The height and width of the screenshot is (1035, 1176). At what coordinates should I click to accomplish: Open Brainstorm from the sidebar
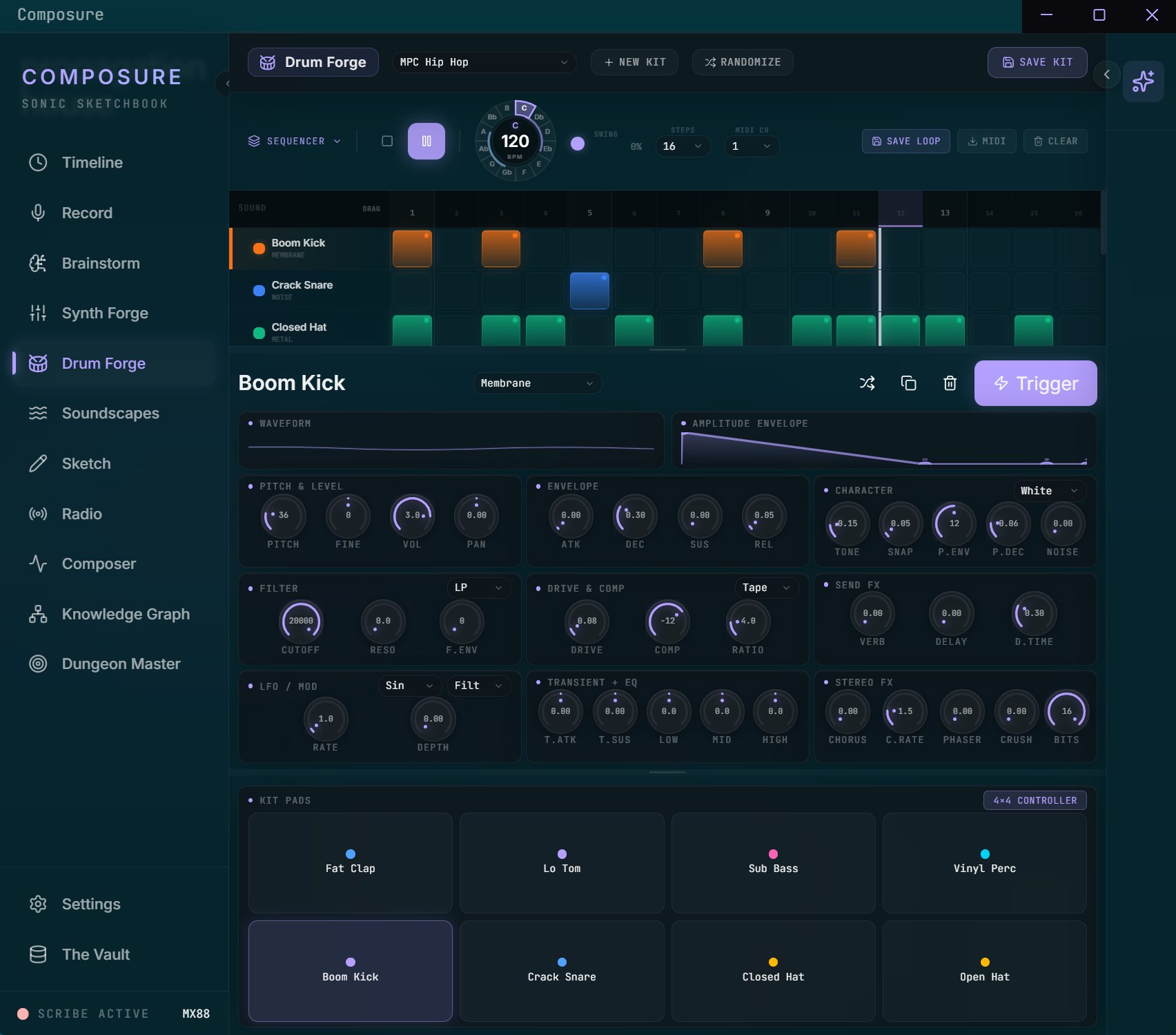pos(114,263)
